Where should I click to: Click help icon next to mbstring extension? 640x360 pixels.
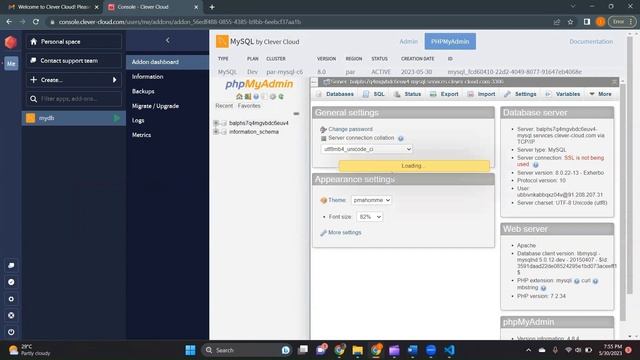click(x=543, y=288)
